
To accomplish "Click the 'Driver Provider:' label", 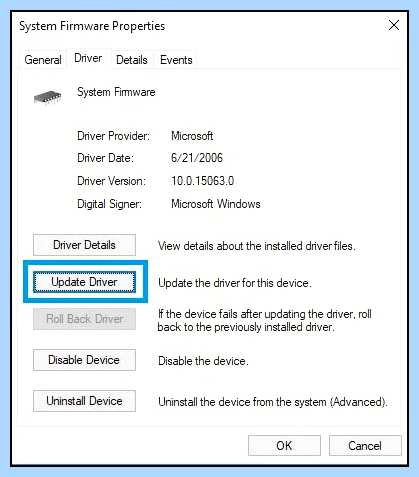I will 114,136.
